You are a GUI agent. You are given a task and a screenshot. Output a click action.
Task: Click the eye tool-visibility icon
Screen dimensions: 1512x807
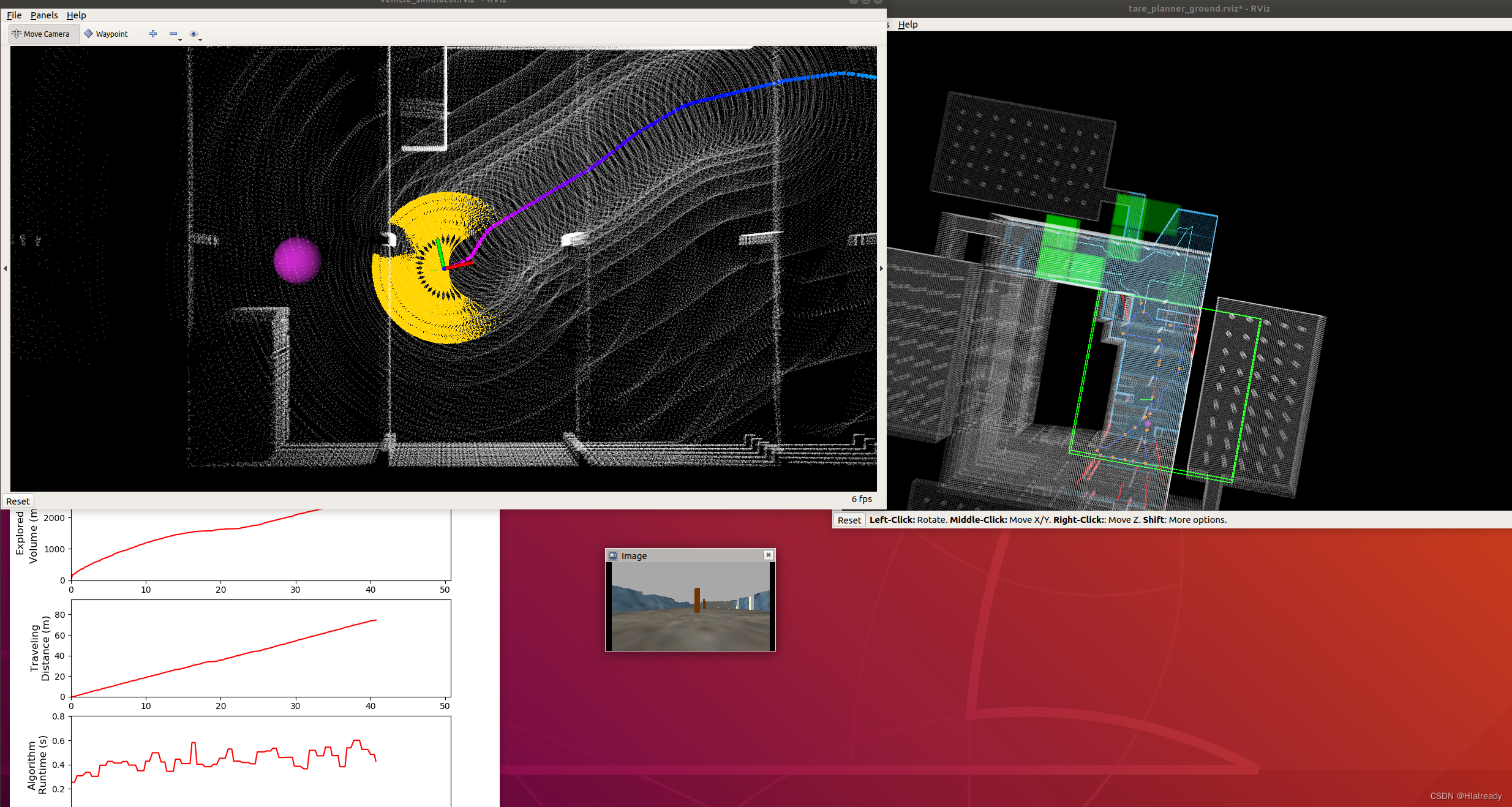(x=194, y=34)
